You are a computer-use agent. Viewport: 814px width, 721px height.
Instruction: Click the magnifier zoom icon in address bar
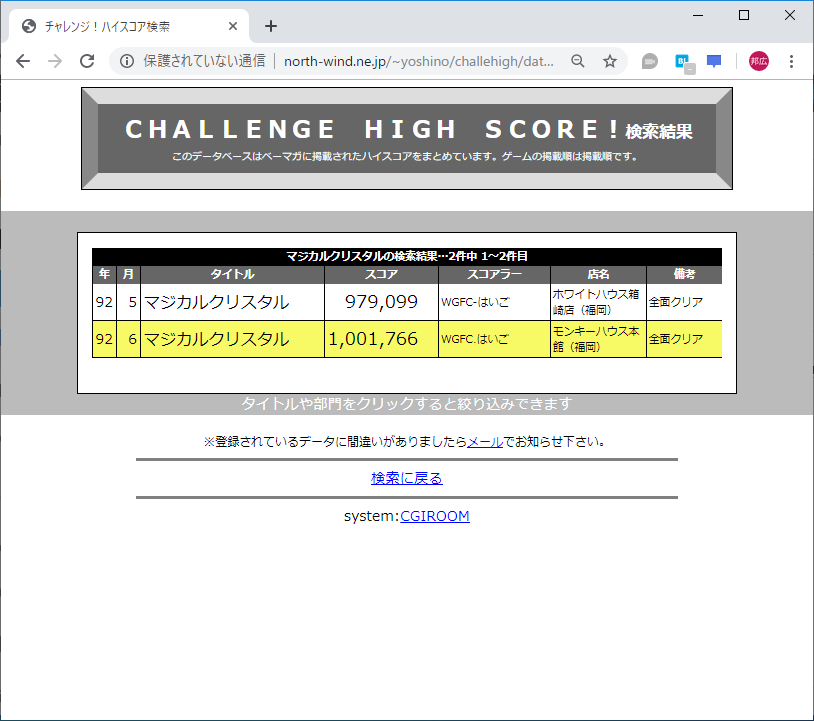coord(578,61)
